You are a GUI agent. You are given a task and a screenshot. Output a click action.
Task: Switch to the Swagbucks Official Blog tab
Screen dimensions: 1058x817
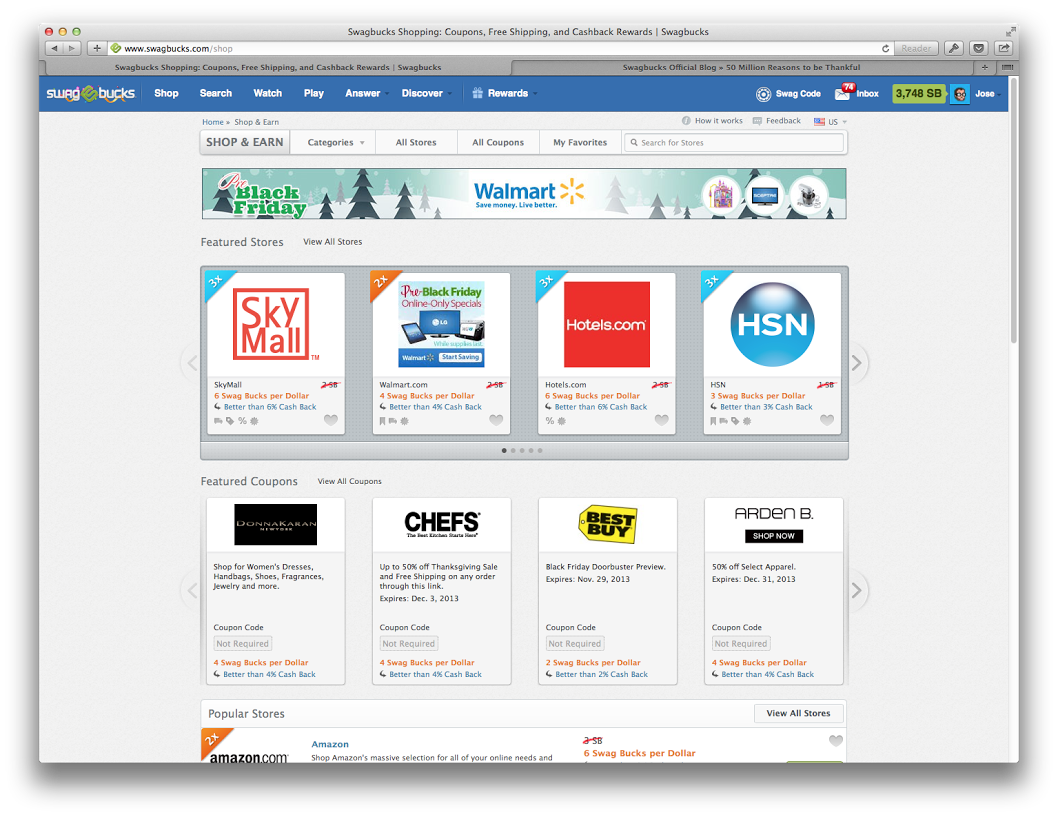[741, 67]
